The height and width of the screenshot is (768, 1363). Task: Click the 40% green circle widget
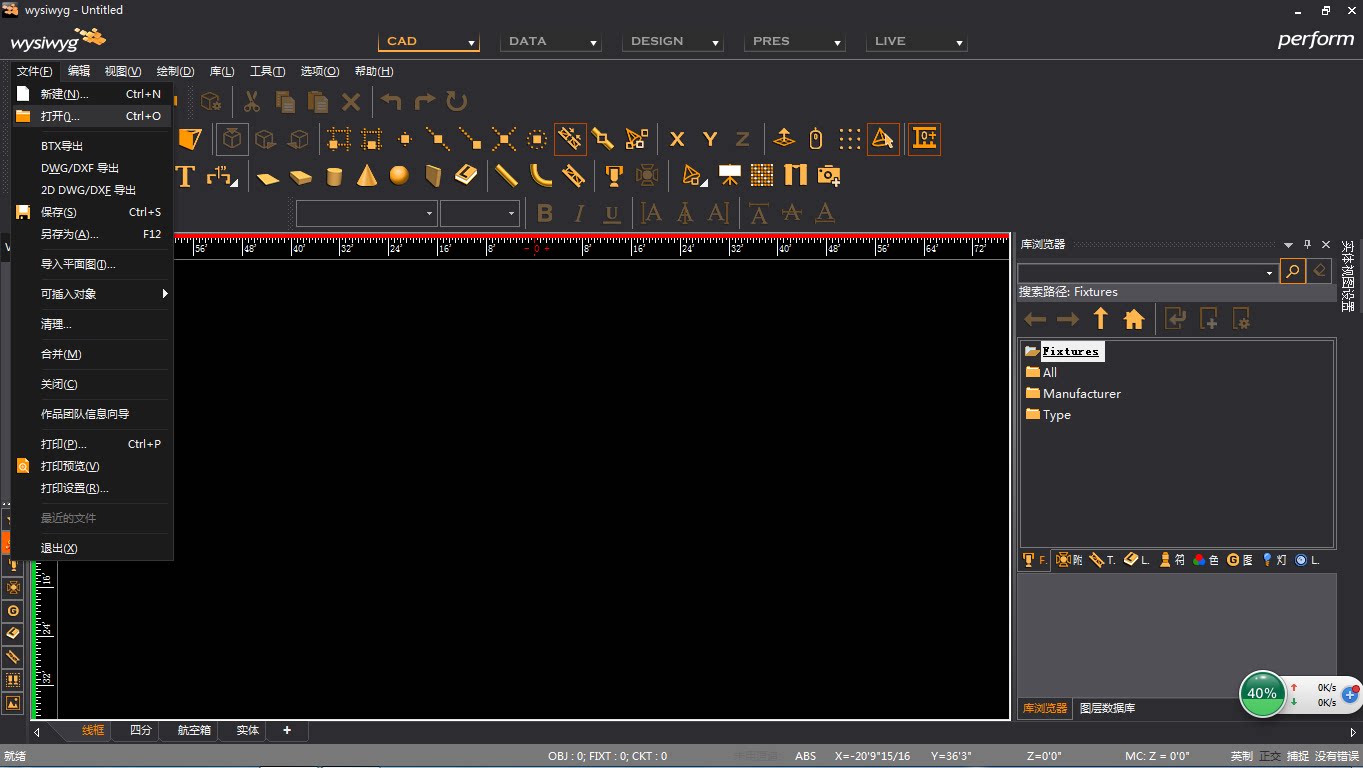[x=1262, y=694]
